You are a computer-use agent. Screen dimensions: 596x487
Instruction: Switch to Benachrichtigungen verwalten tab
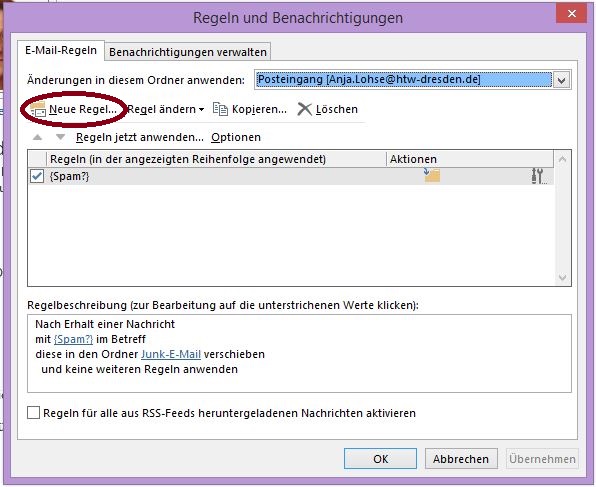pyautogui.click(x=188, y=52)
